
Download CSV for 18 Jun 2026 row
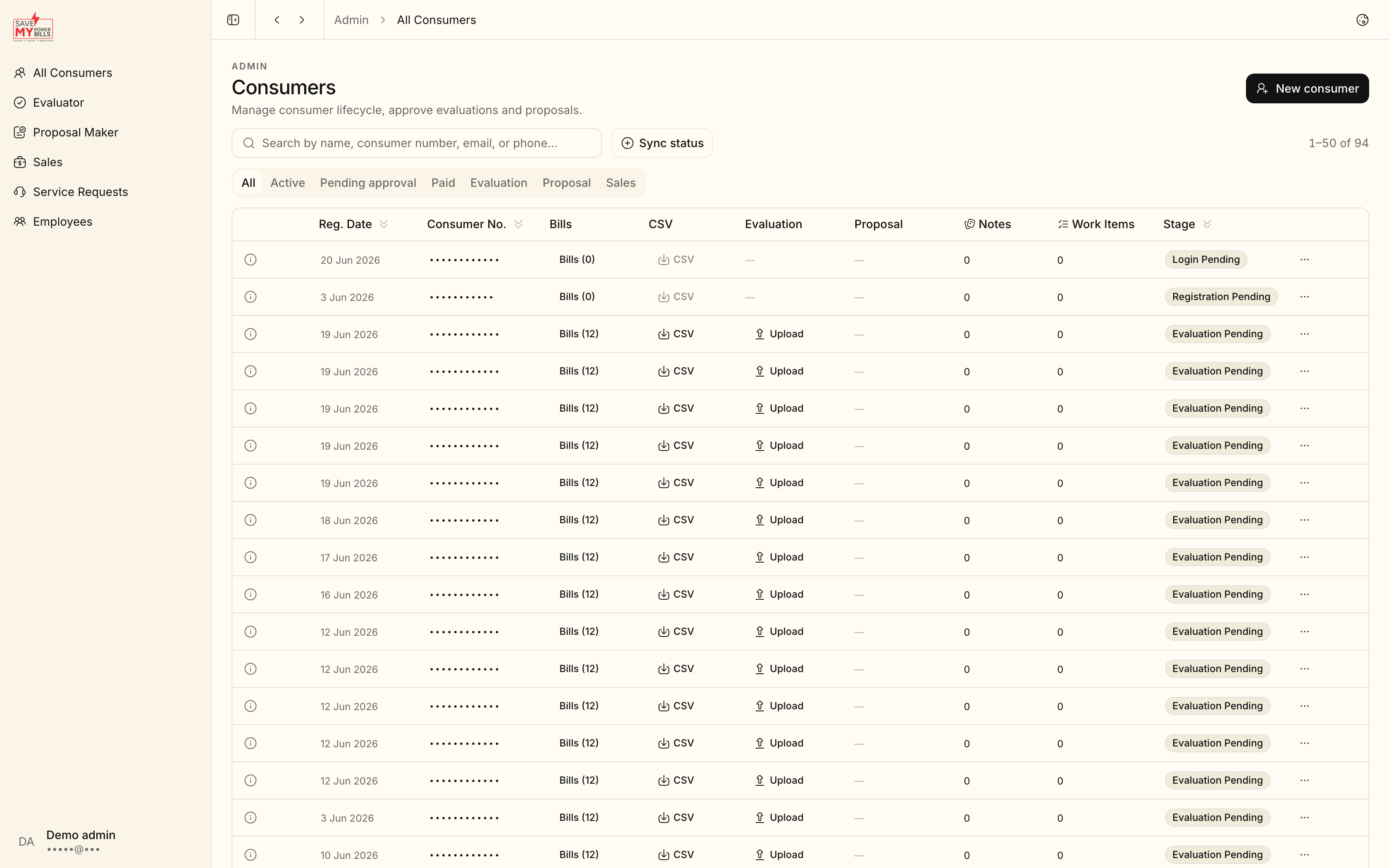[x=675, y=520]
